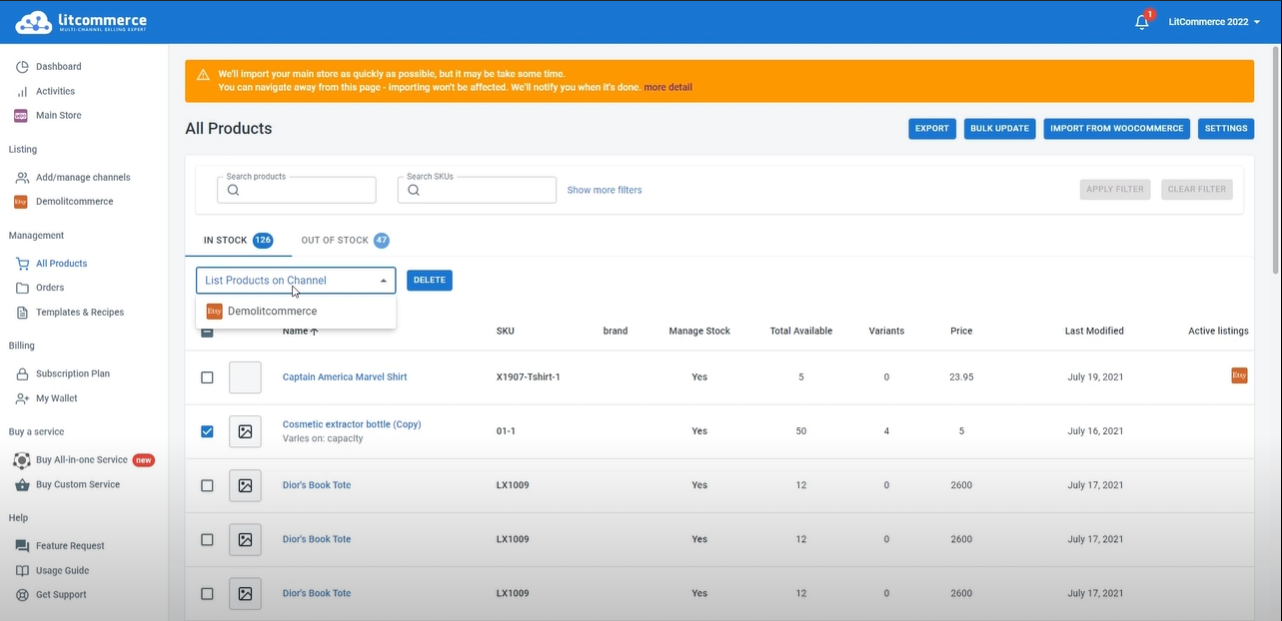Click the brand column header
Viewport: 1282px width, 621px height.
pos(615,331)
